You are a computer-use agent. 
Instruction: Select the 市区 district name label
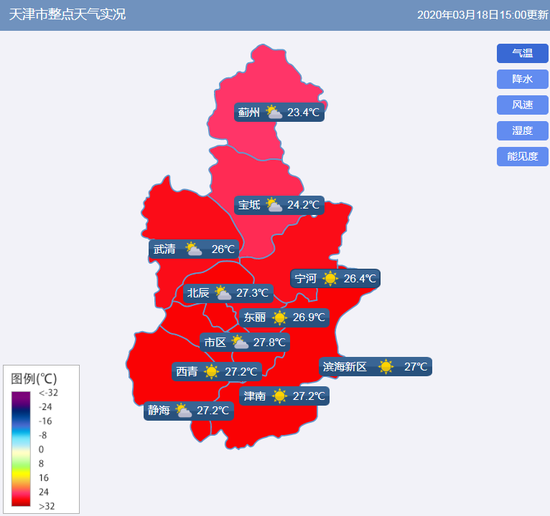(x=215, y=342)
